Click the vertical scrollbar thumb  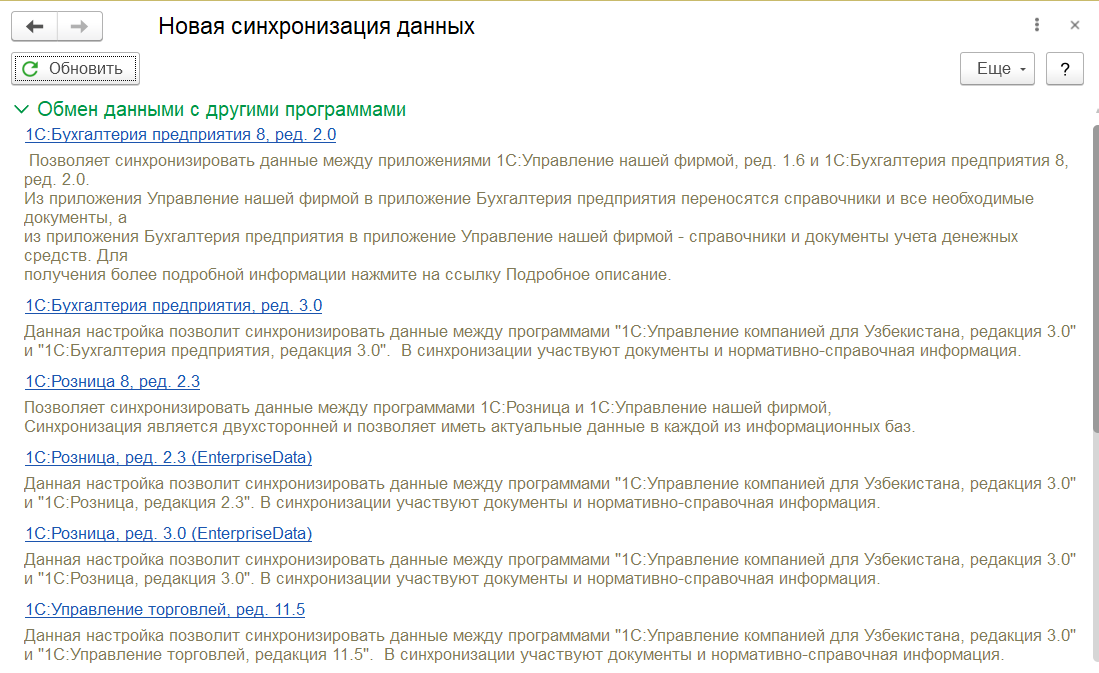click(1094, 280)
